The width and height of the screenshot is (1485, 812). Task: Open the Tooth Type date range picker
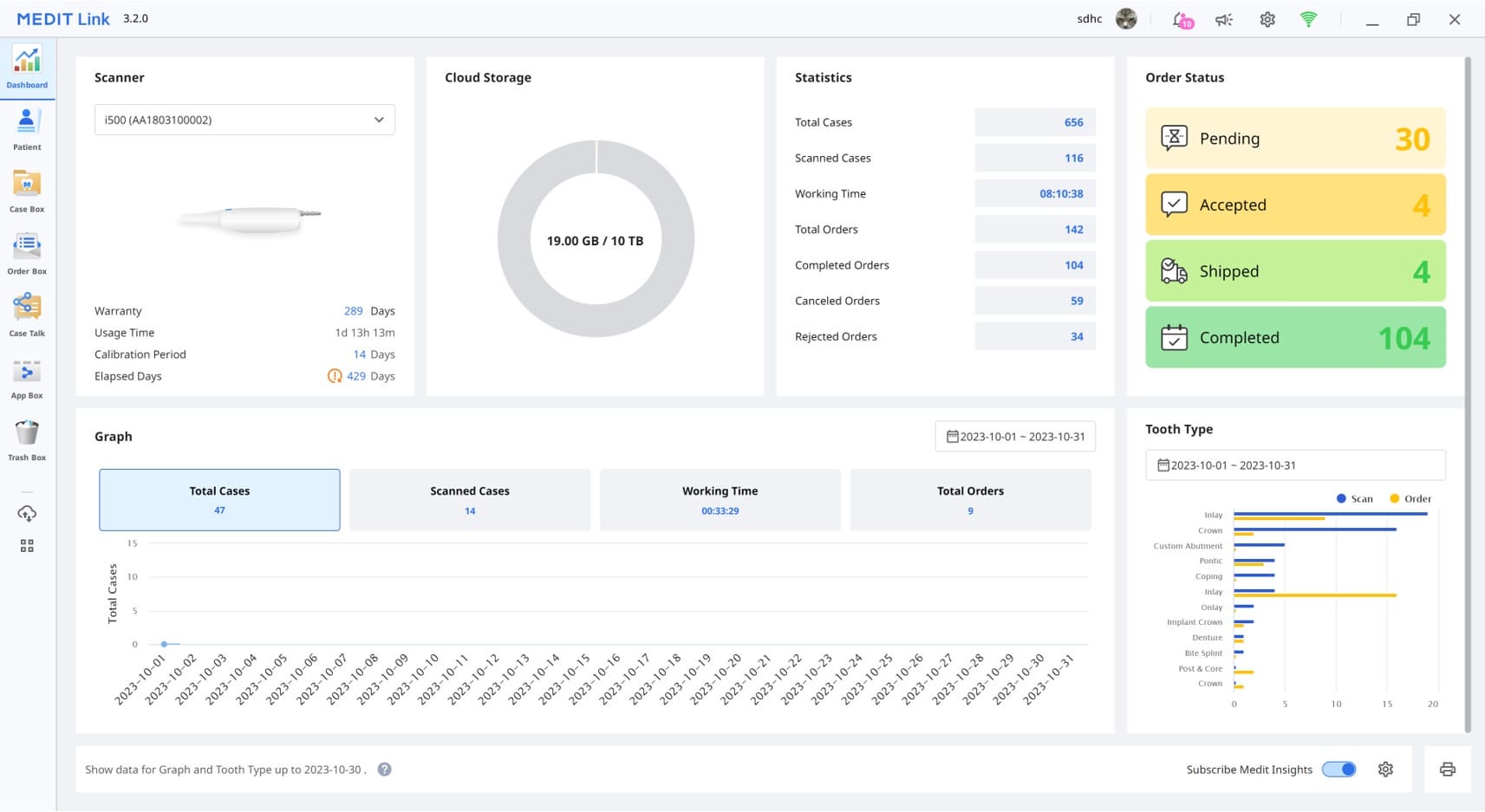coord(1294,464)
